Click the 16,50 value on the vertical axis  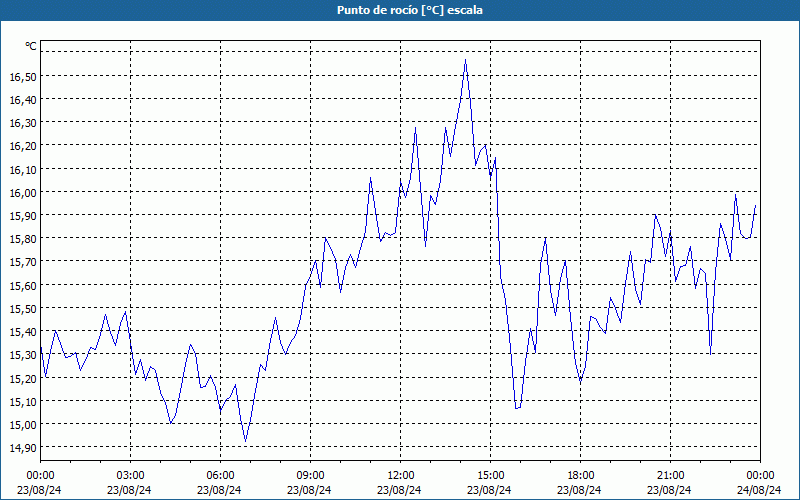click(x=23, y=77)
